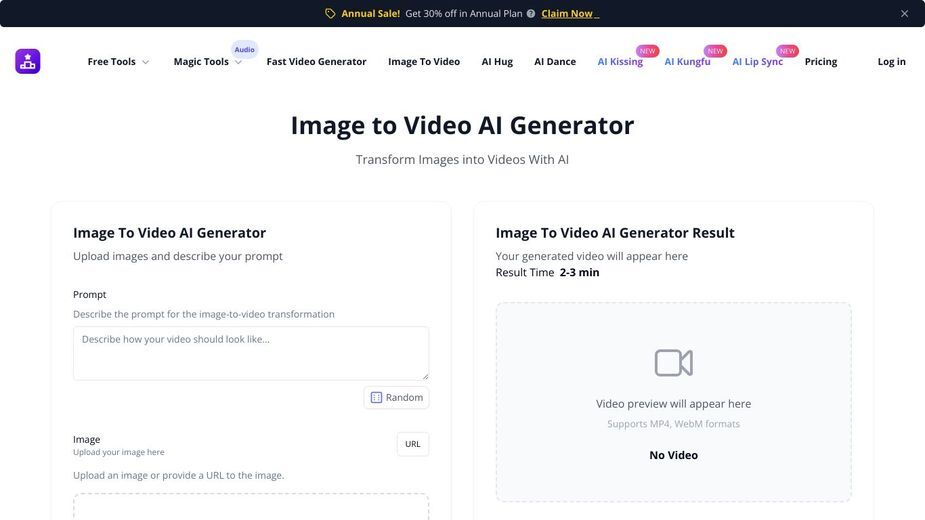Open the AI Lip Sync menu item
925x520 pixels.
click(757, 61)
